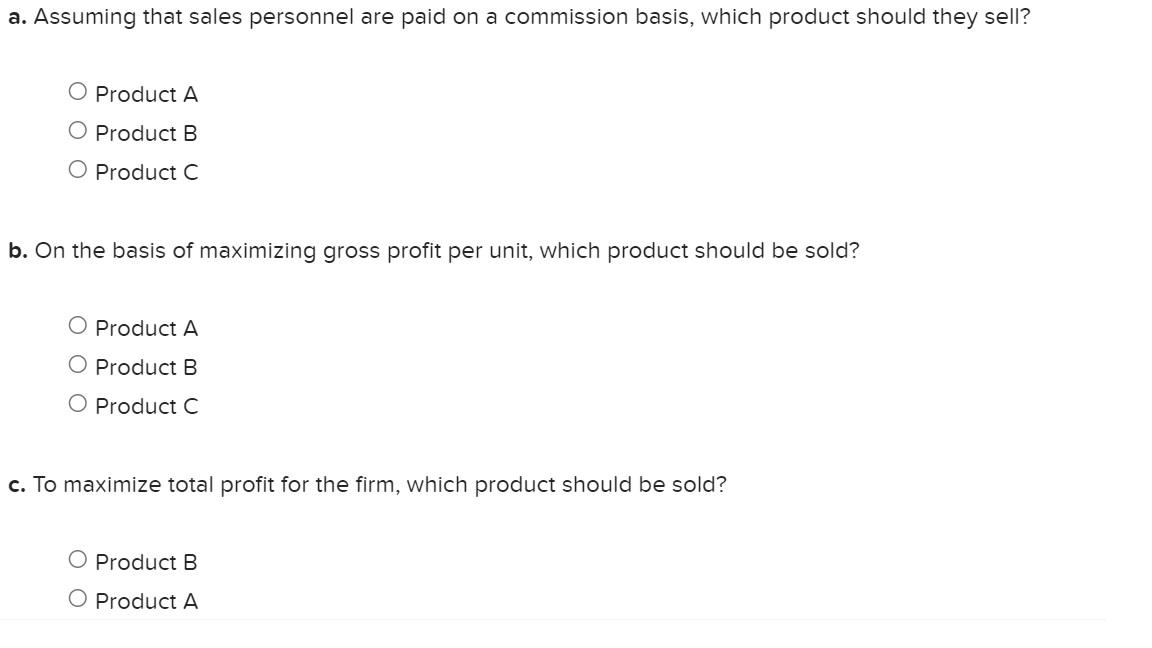Click 'Product A' label text in total profit question
Image resolution: width=1152 pixels, height=648 pixels.
pyautogui.click(x=147, y=601)
